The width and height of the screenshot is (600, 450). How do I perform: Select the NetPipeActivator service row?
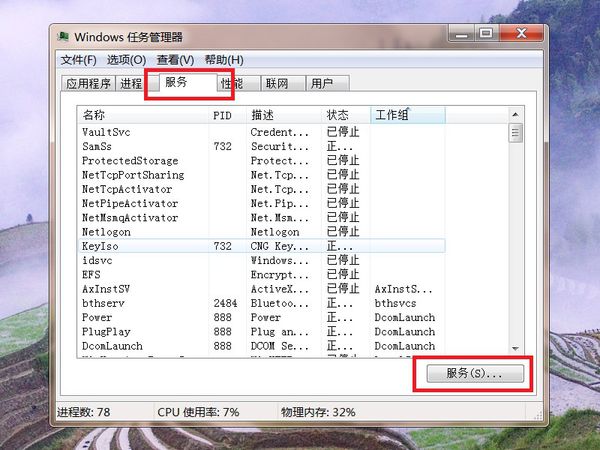tap(261, 203)
